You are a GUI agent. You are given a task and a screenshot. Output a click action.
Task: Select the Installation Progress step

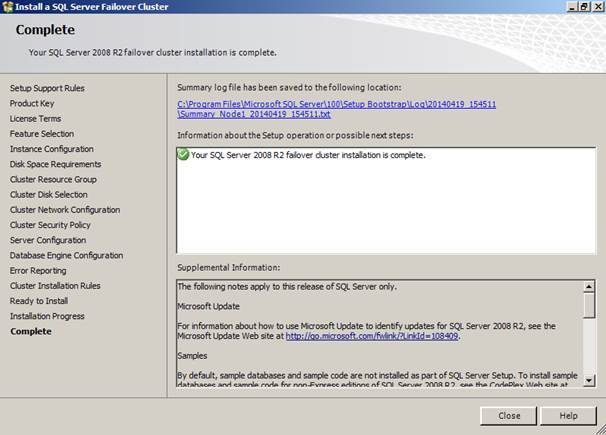pyautogui.click(x=47, y=316)
